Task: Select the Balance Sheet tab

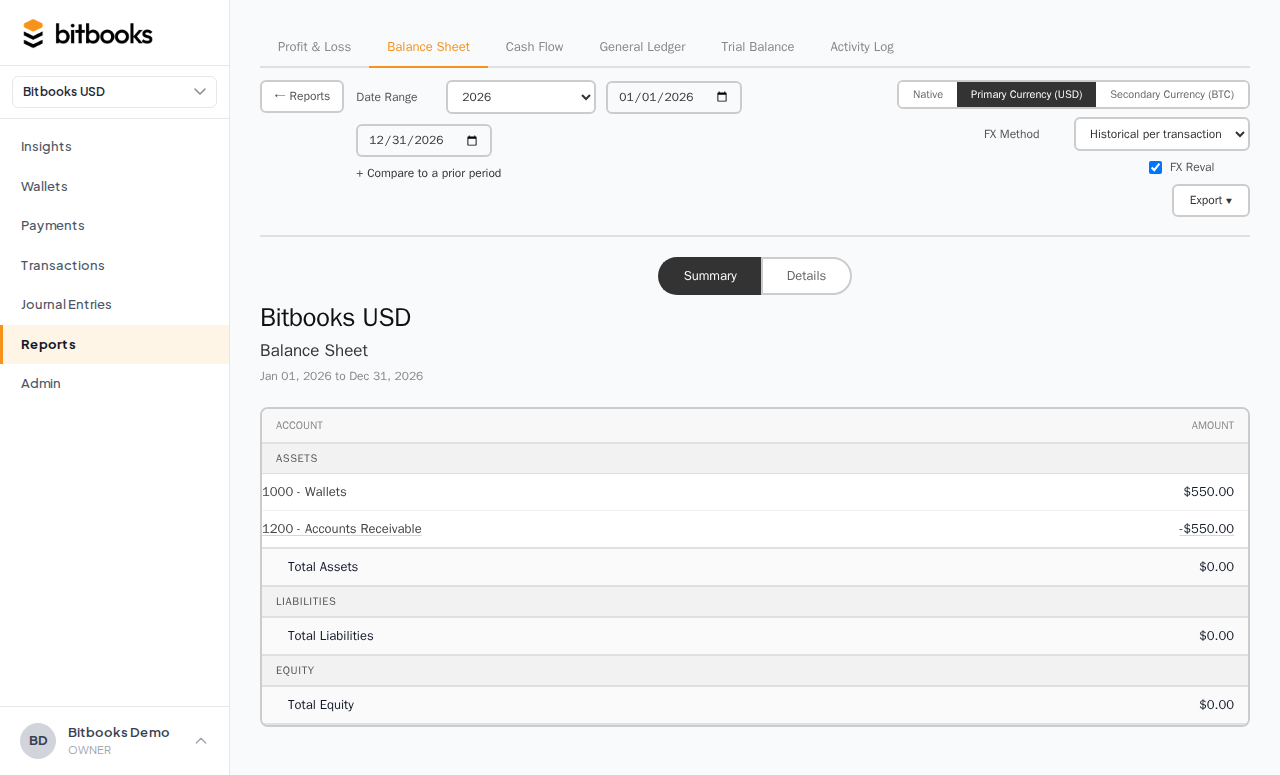Action: (x=428, y=47)
